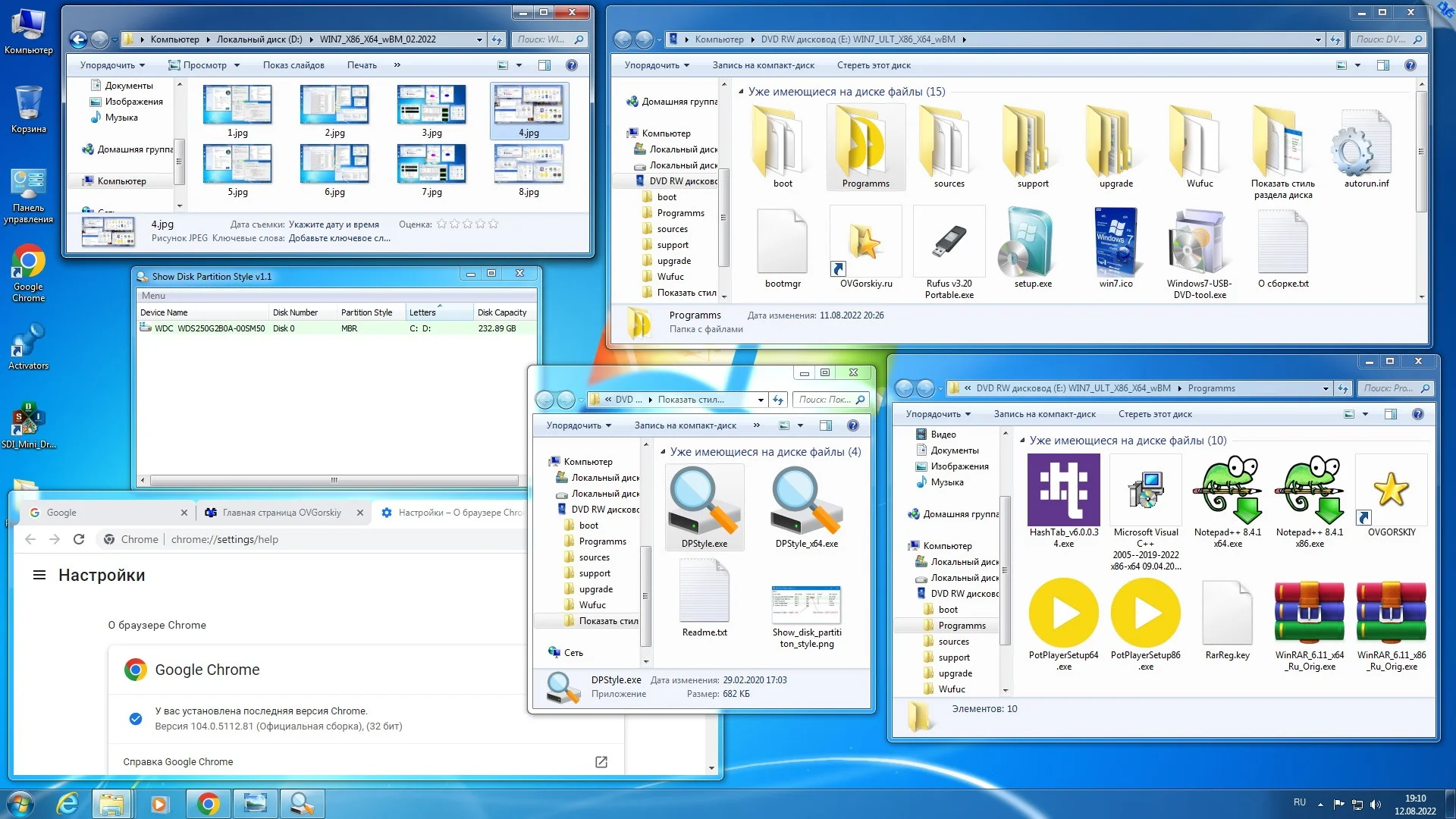The width and height of the screenshot is (1456, 819).
Task: Open Menu in Show Disk Partition Style
Action: pyautogui.click(x=153, y=296)
